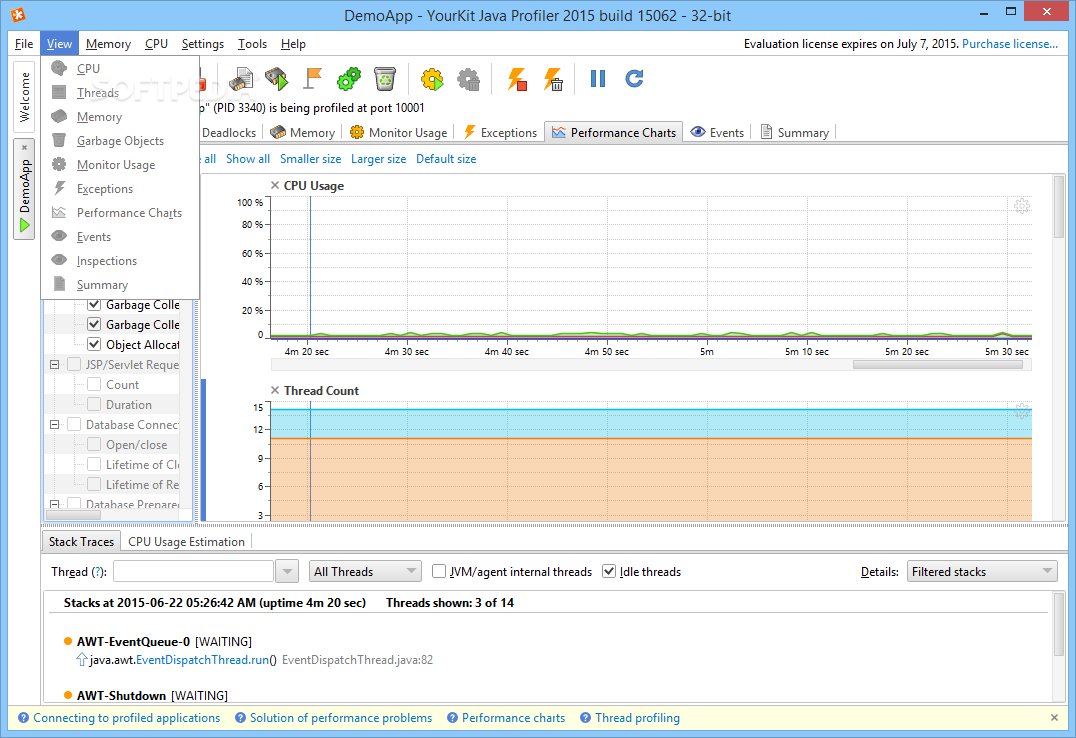Image resolution: width=1076 pixels, height=738 pixels.
Task: Open the Settings menu
Action: (x=202, y=43)
